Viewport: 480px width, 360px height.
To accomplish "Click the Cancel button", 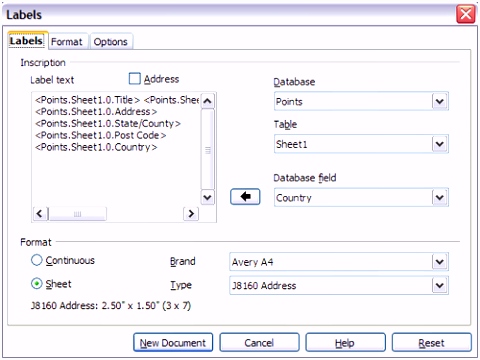I will pos(259,342).
